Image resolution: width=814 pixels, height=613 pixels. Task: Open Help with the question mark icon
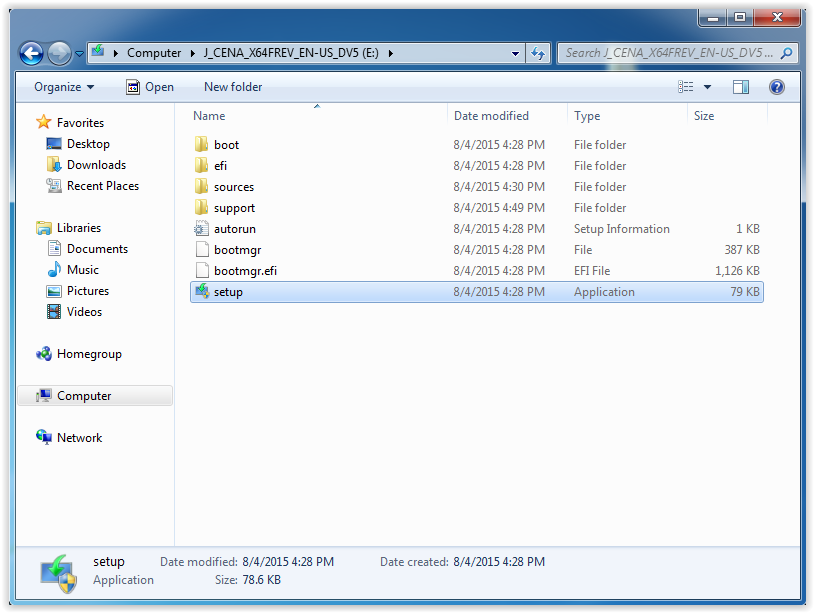[x=777, y=87]
